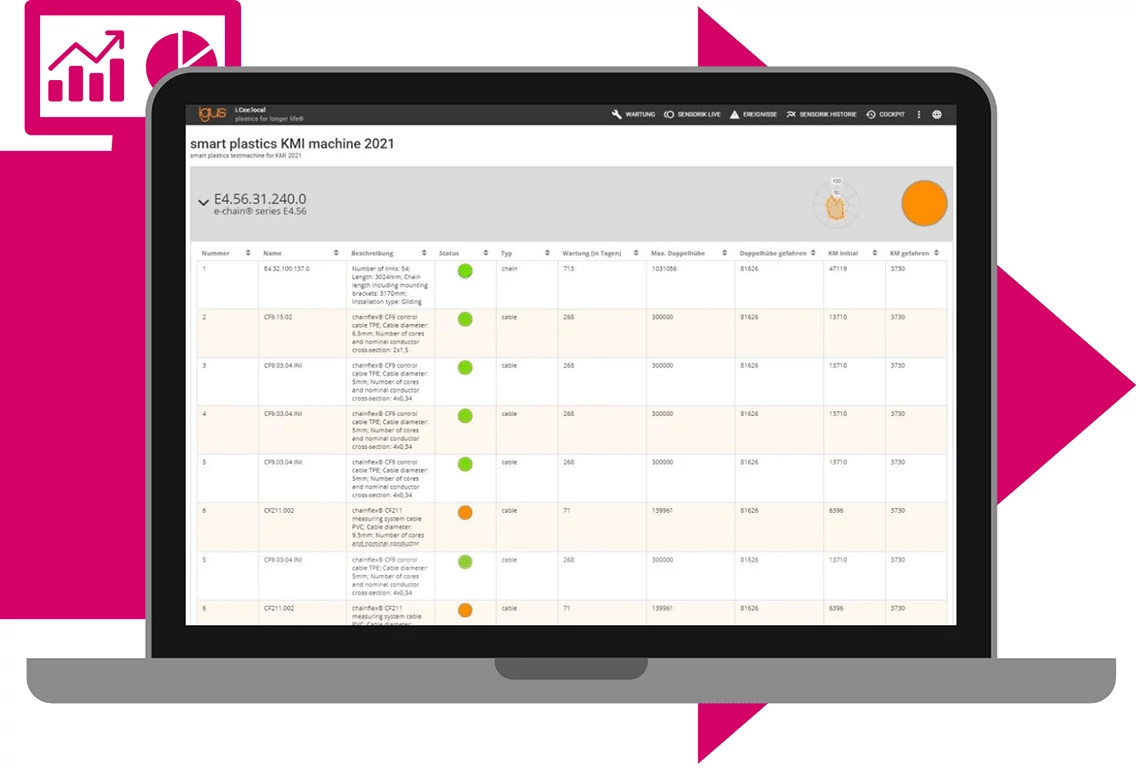
Task: Collapse the E4.56.31.240.0 e-chain section
Action: point(203,201)
